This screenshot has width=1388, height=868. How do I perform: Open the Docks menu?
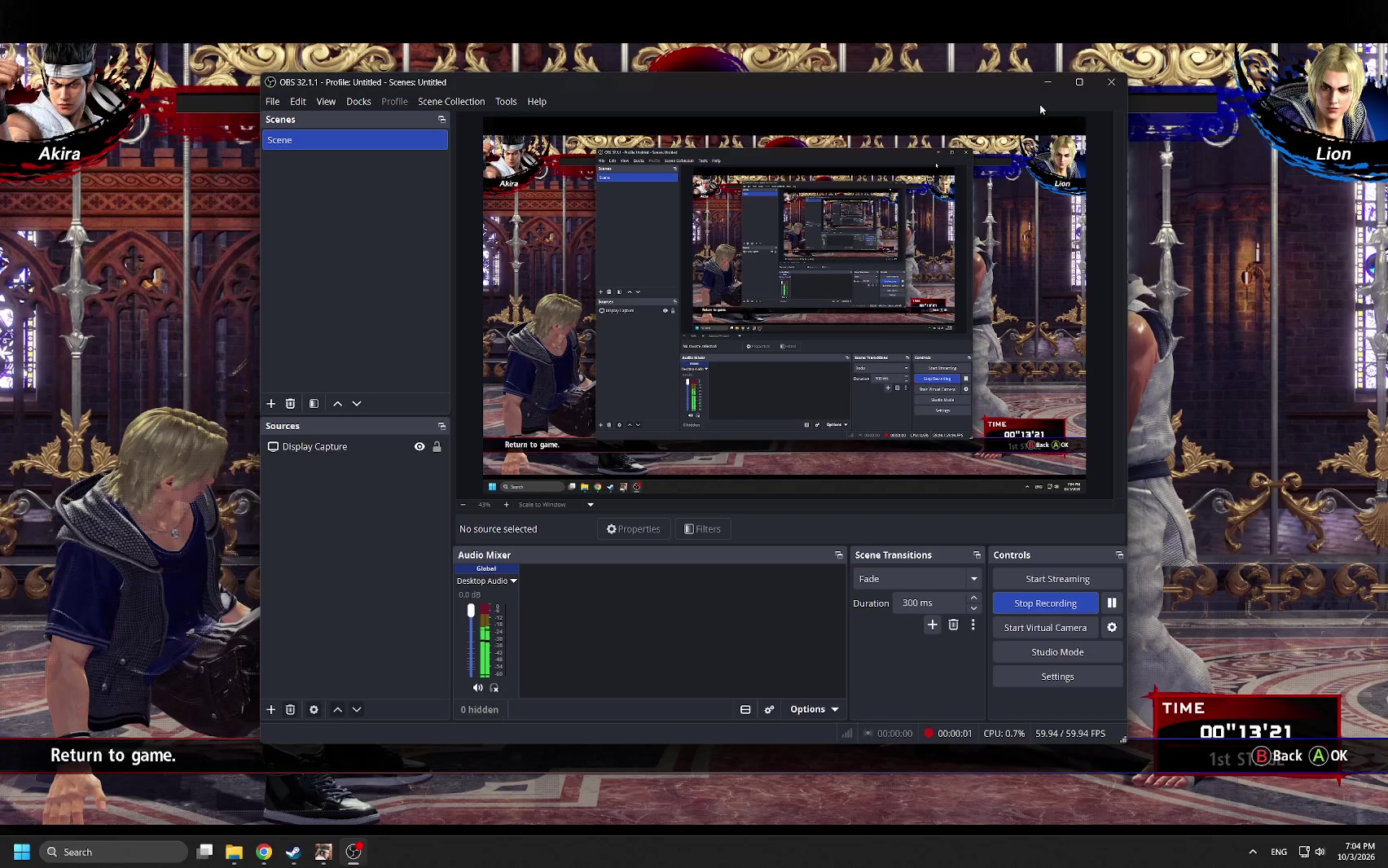(x=358, y=102)
